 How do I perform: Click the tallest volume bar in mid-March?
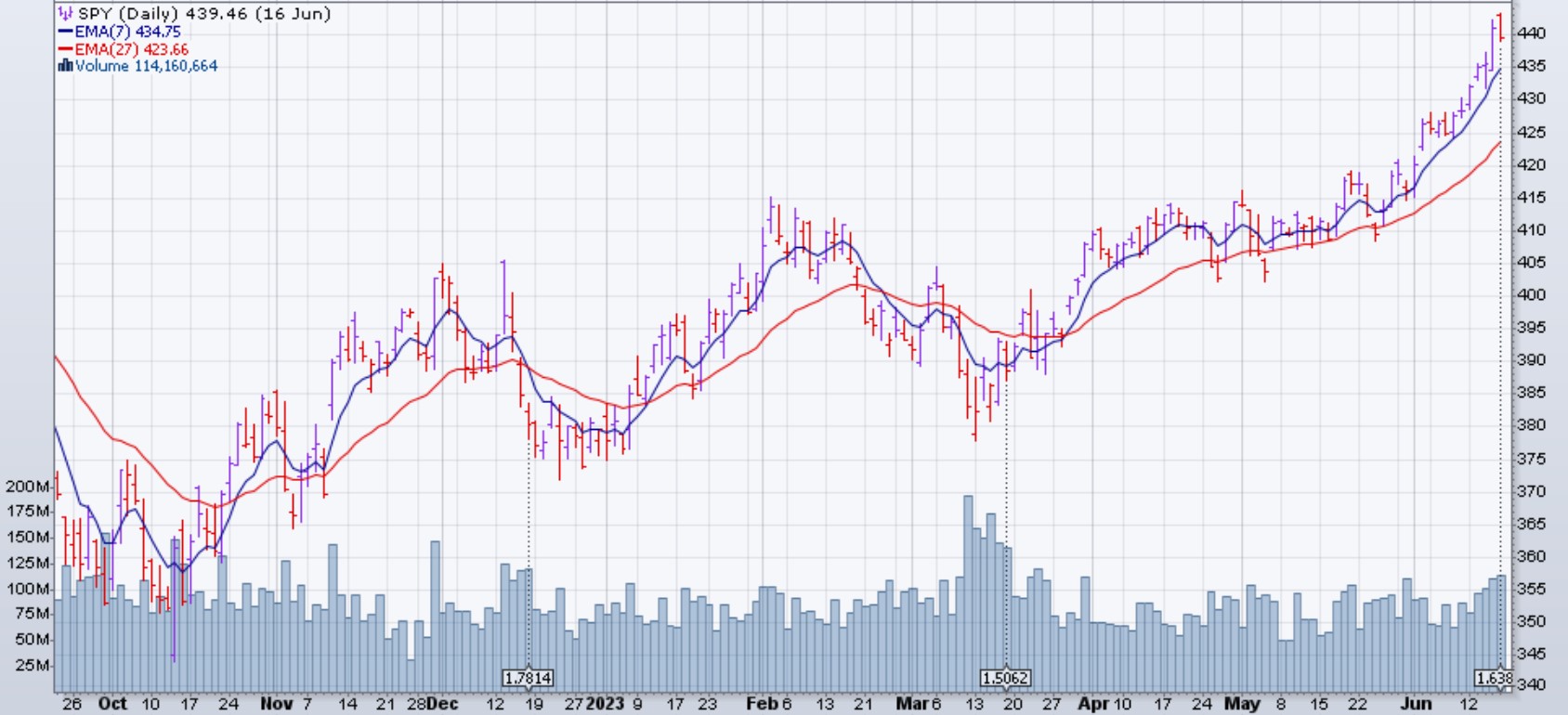click(968, 594)
